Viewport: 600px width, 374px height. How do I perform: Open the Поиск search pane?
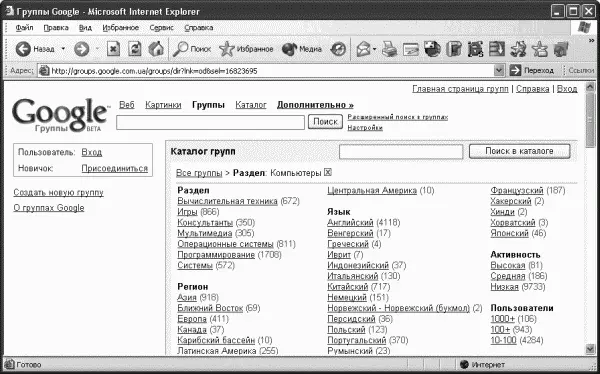pyautogui.click(x=192, y=49)
